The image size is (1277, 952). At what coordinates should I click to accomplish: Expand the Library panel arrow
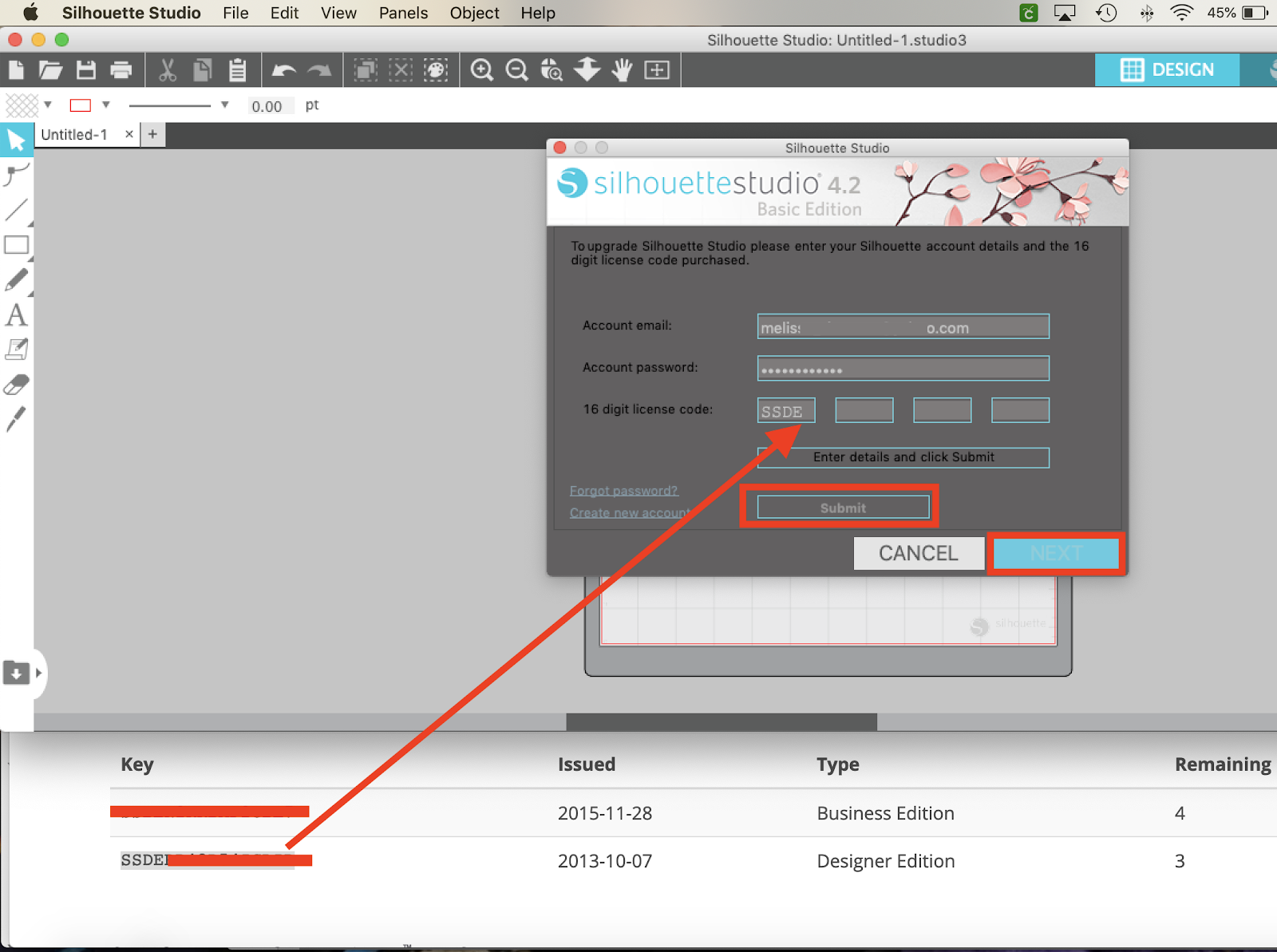(38, 673)
